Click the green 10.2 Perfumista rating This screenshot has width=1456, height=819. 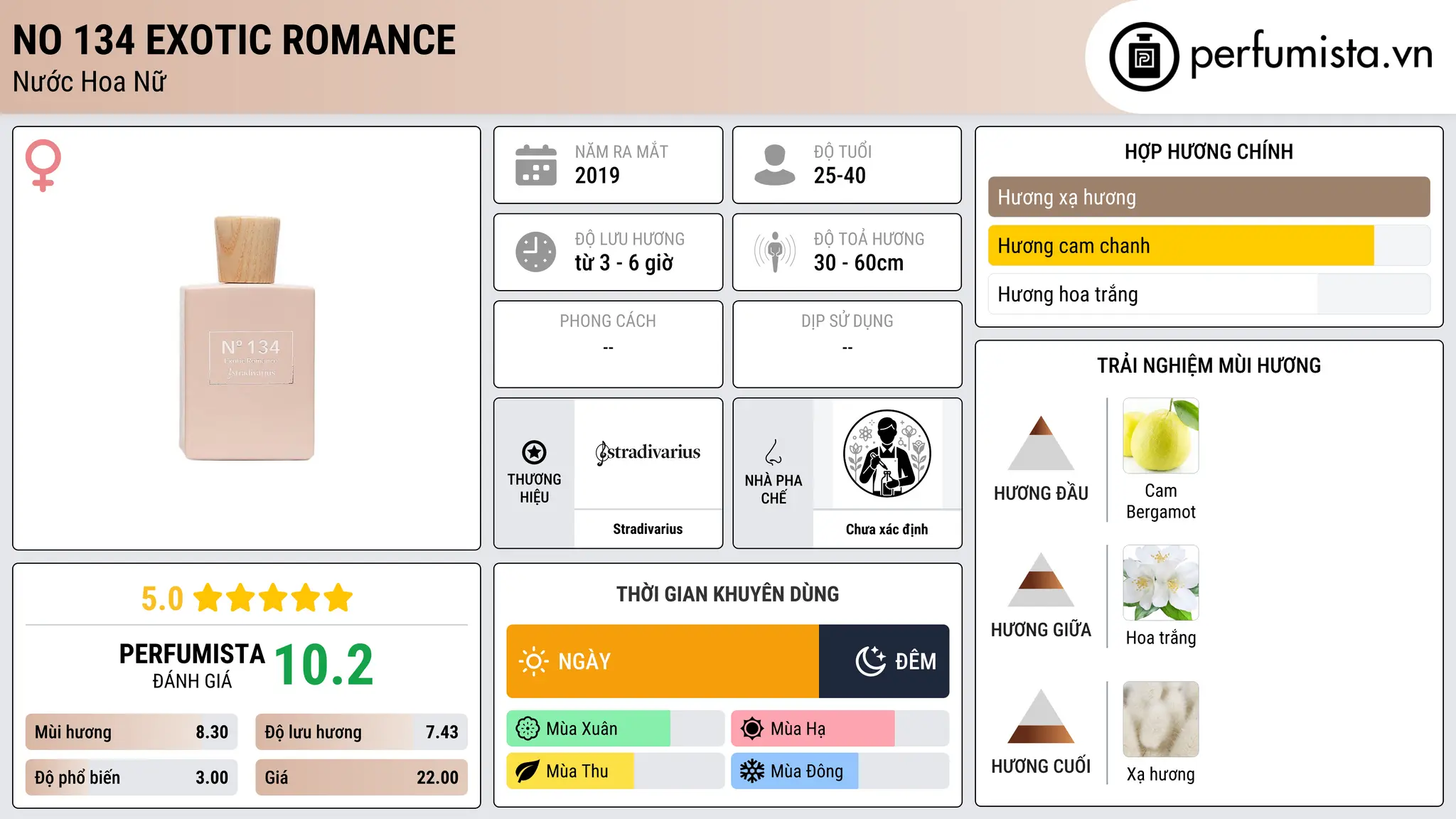point(324,665)
